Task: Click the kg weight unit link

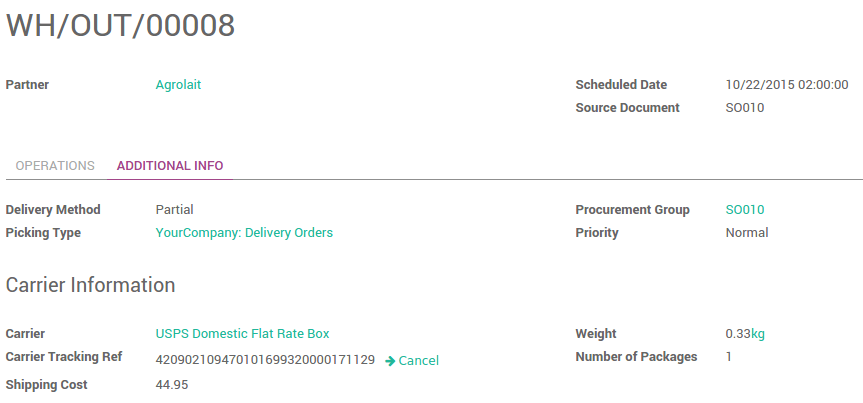Action: click(758, 334)
